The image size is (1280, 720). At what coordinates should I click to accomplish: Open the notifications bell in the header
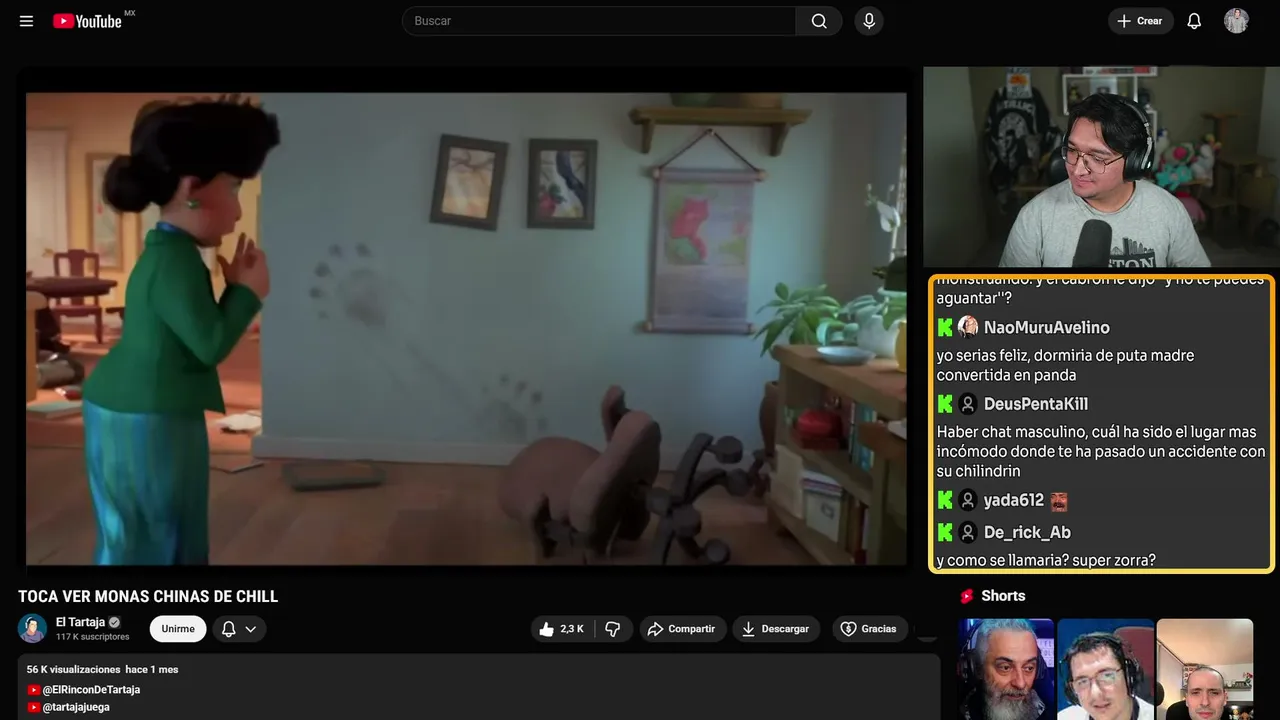[x=1194, y=21]
